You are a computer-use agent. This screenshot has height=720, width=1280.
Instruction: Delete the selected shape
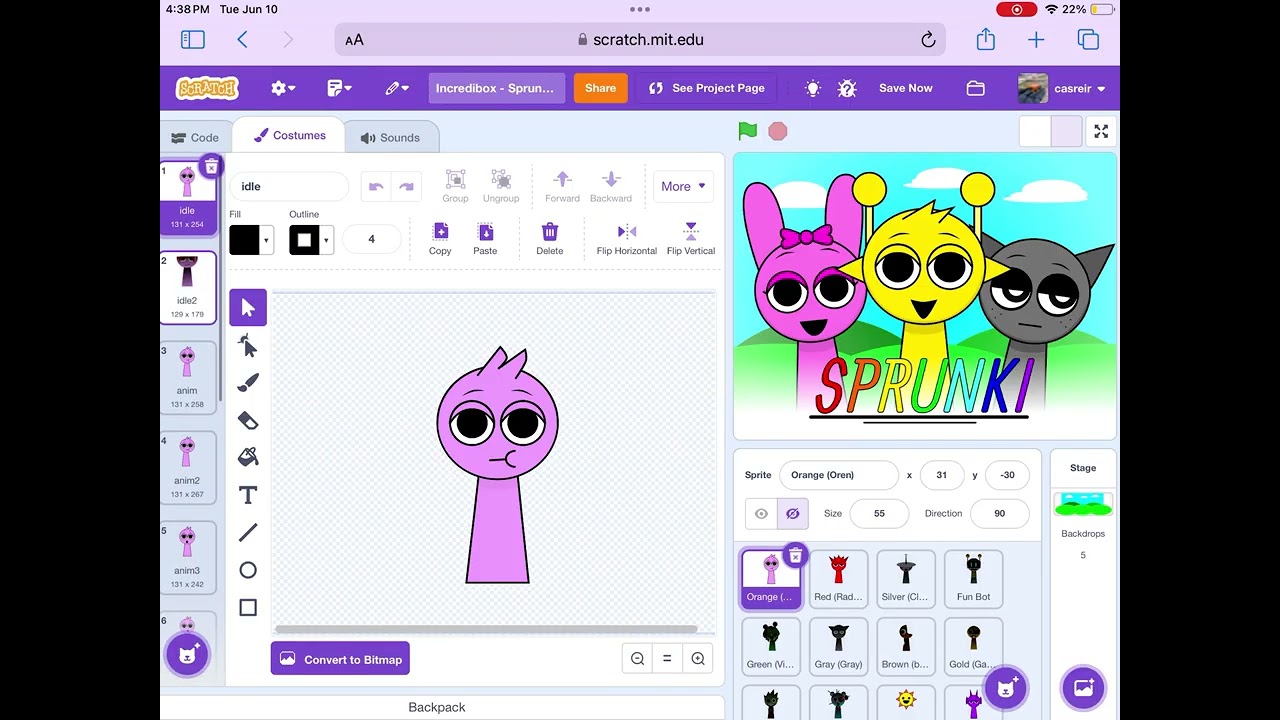pos(549,239)
